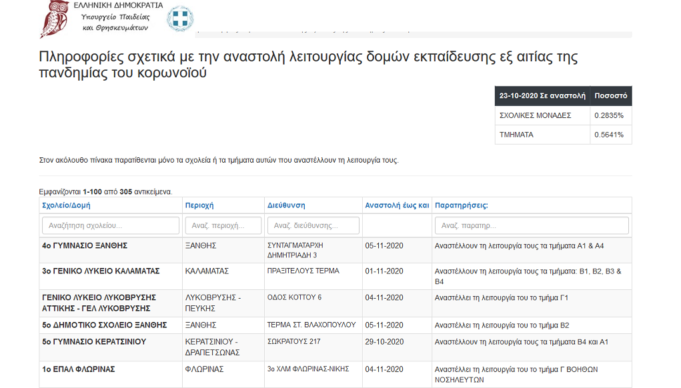681x388 pixels.
Task: Click the ΣΧΟΛΙΚΕΣ ΜΟΝΑΔΕΣ statistics label
Action: pos(535,116)
